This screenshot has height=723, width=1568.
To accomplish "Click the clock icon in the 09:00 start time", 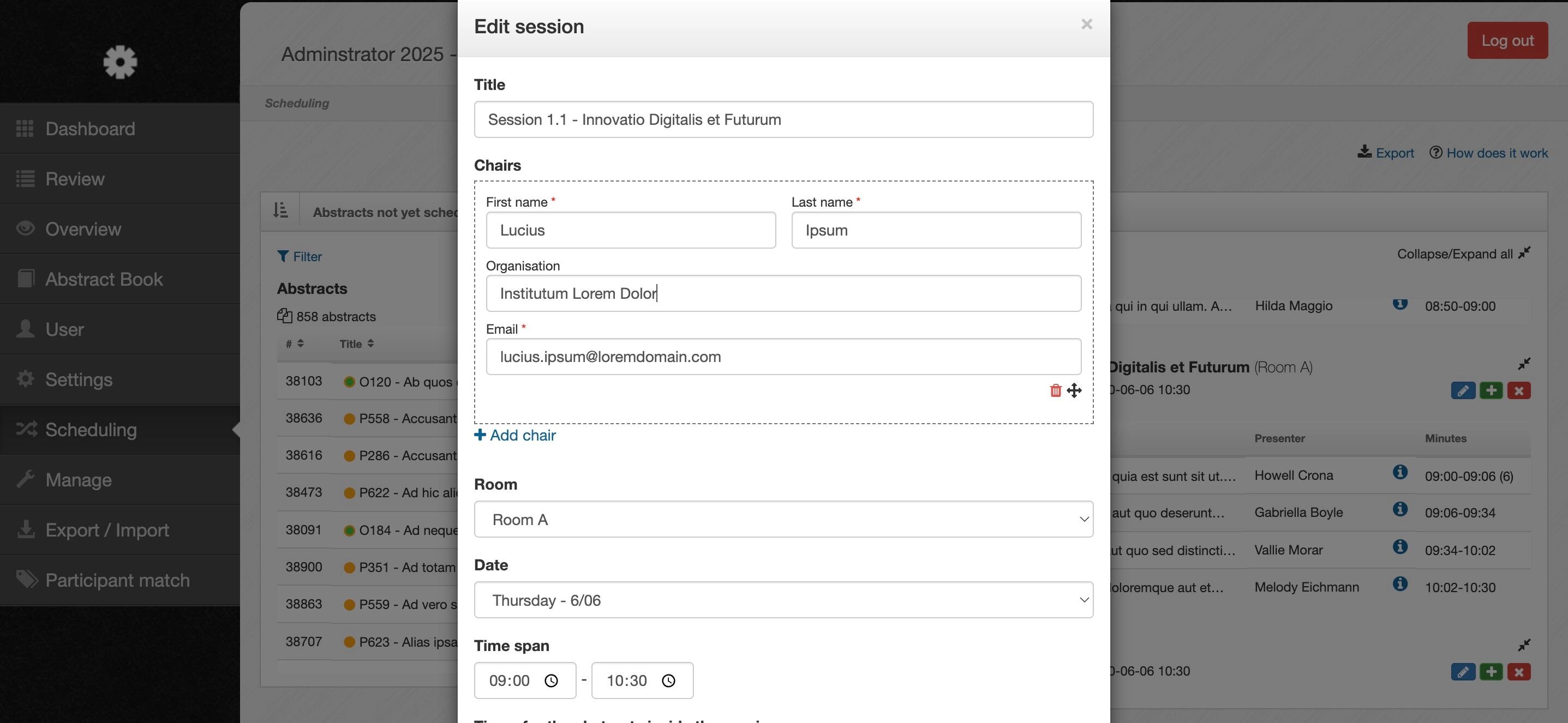I will coord(551,680).
